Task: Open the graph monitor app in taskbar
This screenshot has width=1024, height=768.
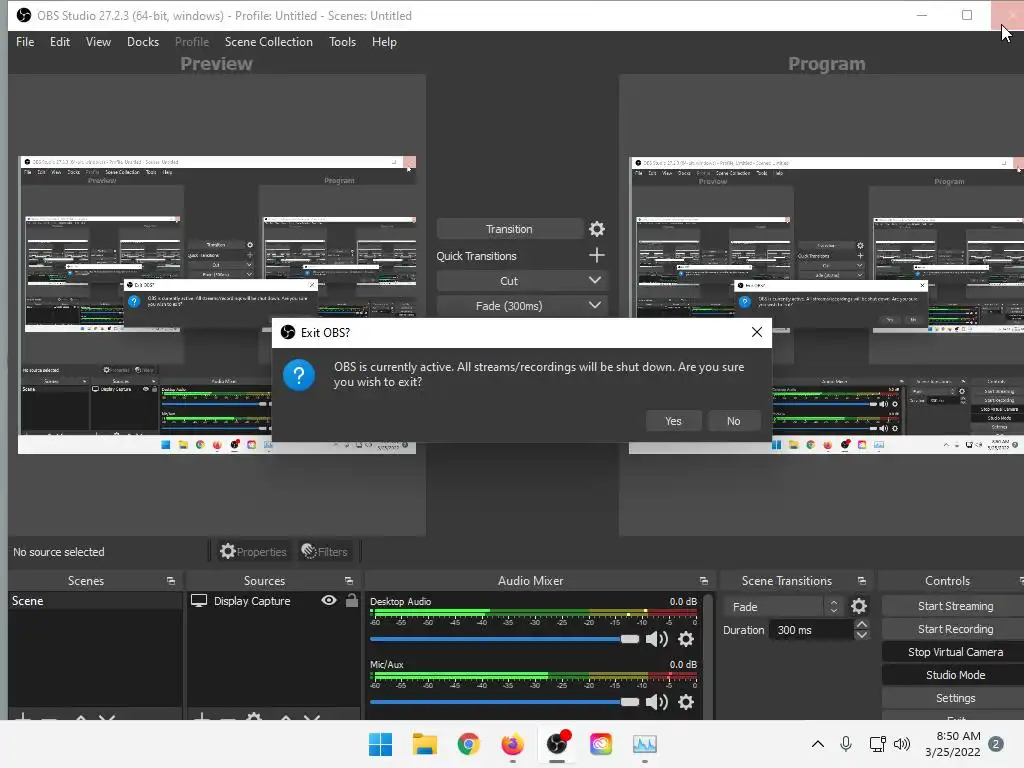Action: 645,744
